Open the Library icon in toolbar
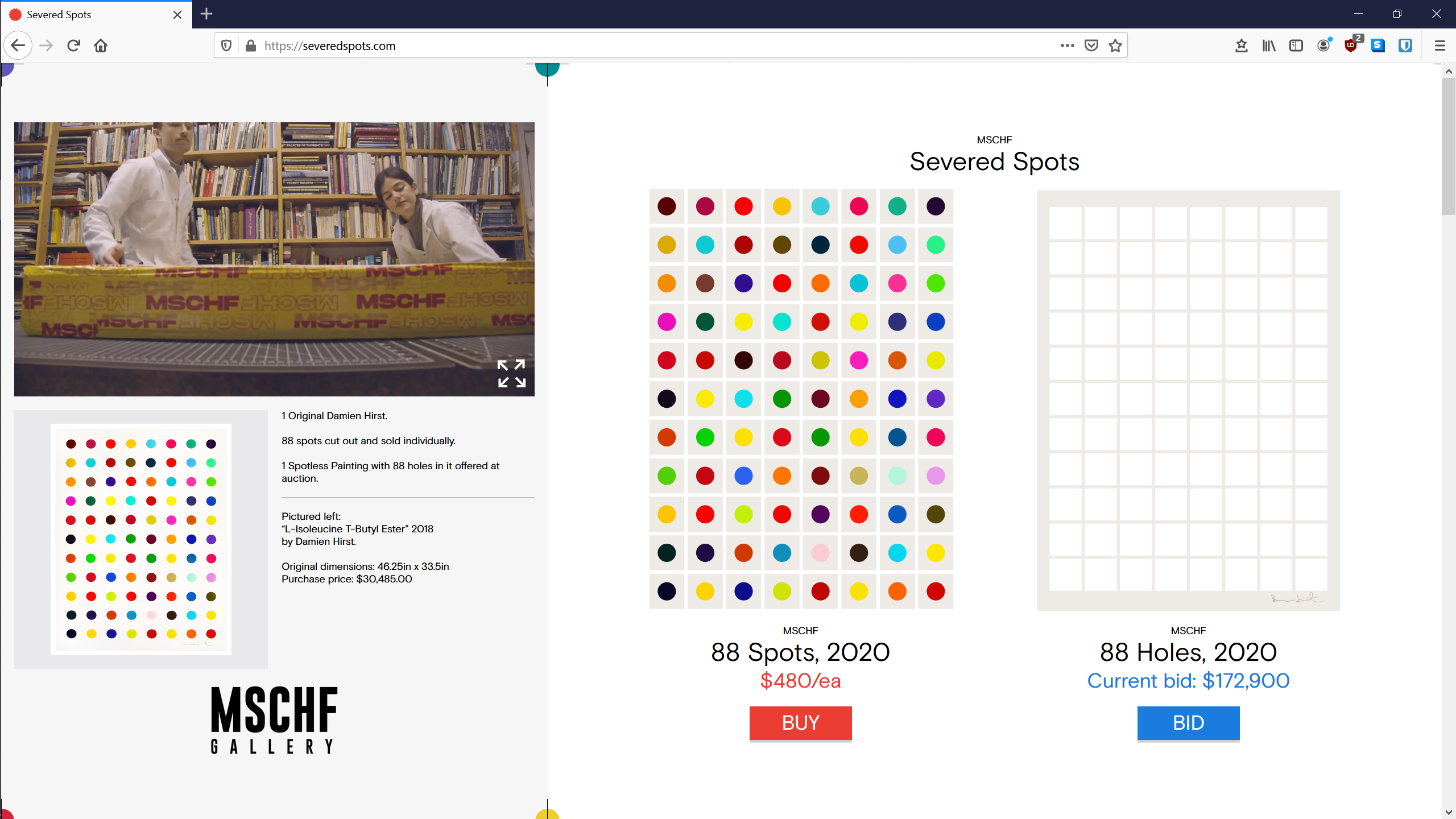Image resolution: width=1456 pixels, height=819 pixels. 1269,45
